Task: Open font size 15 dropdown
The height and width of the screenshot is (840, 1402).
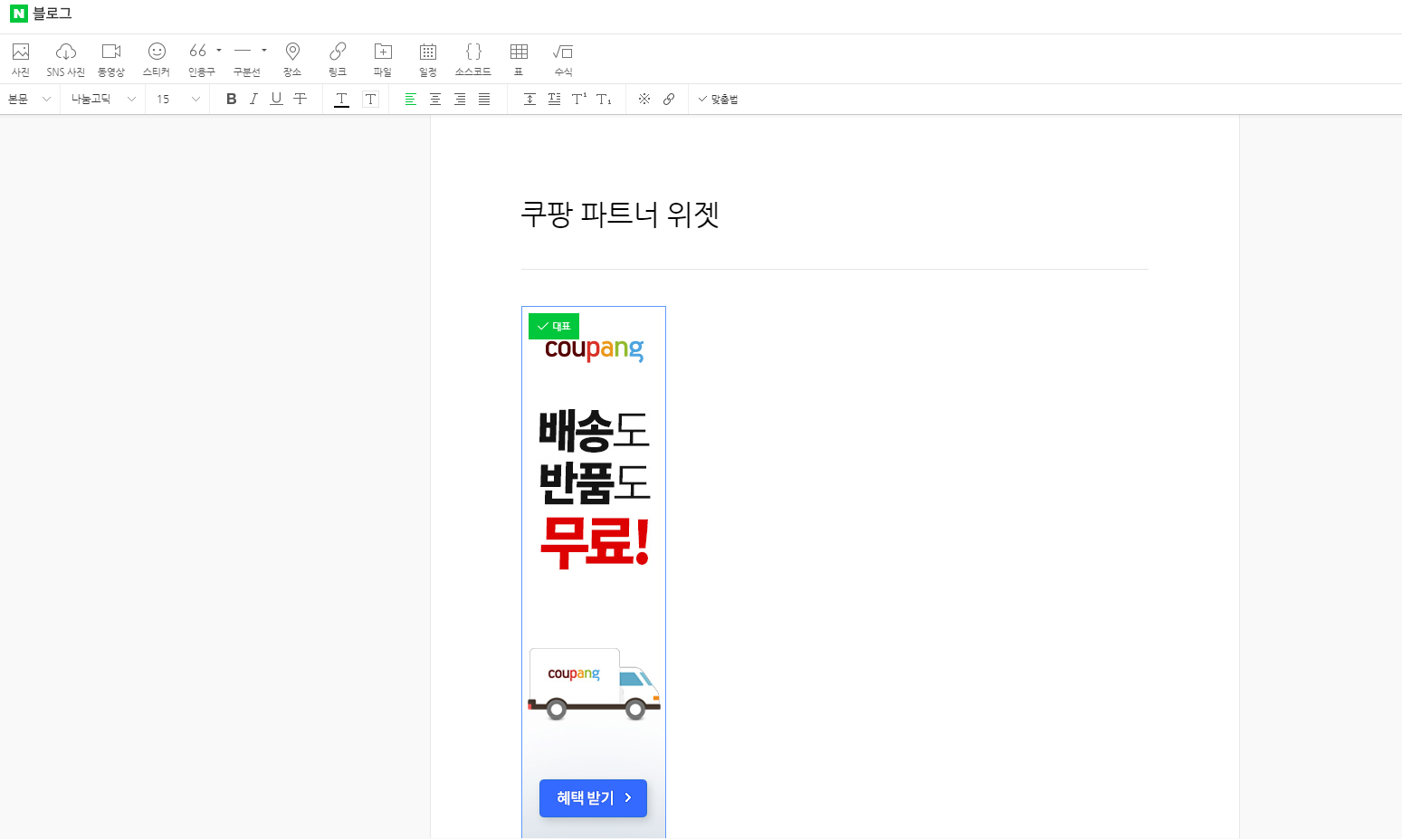Action: (177, 100)
